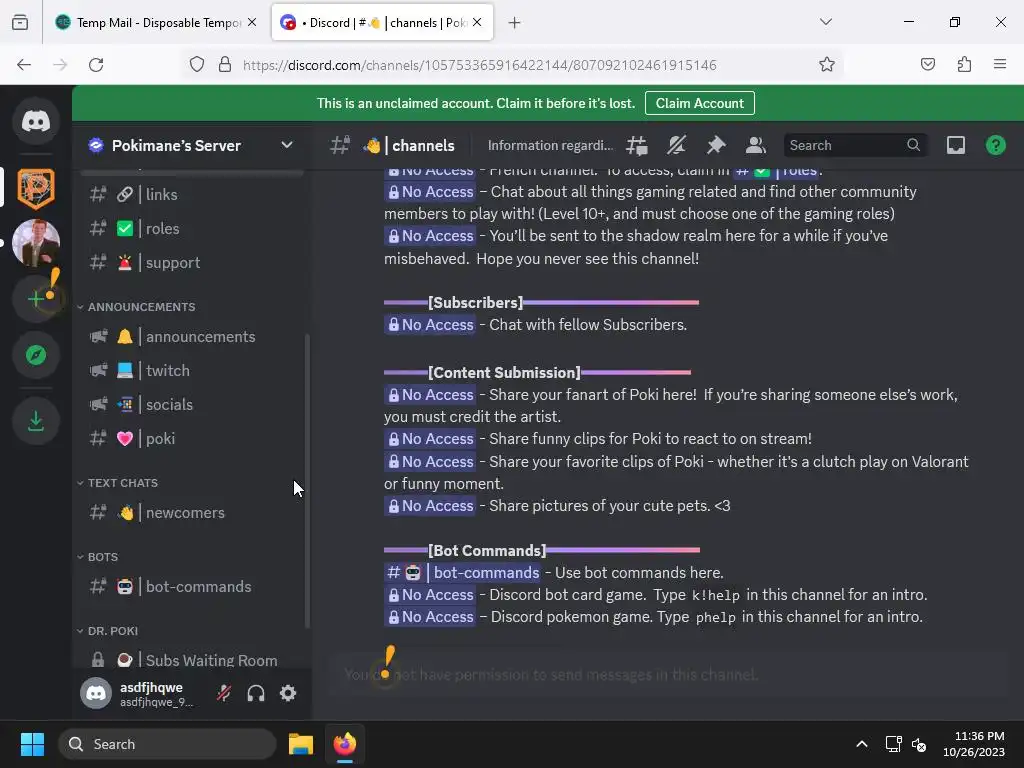Viewport: 1024px width, 768px height.
Task: Explore discoverable servers compass icon
Action: (x=36, y=355)
